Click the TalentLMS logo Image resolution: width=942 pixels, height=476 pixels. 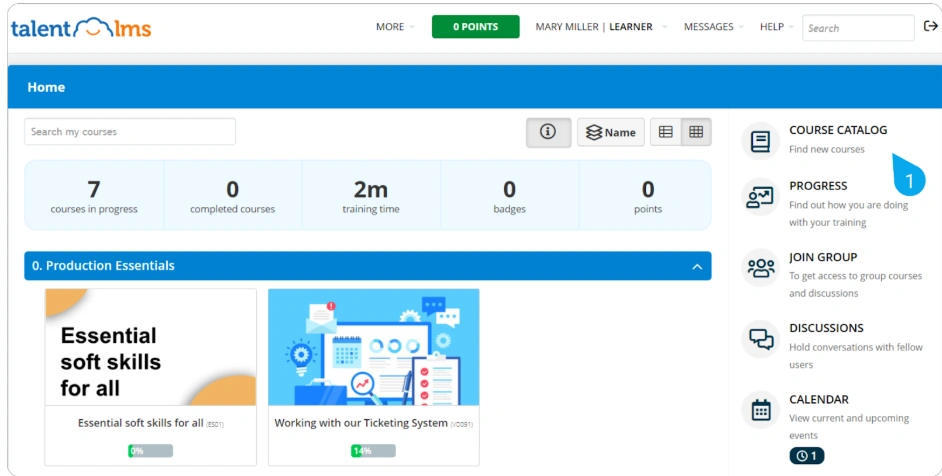pos(81,28)
